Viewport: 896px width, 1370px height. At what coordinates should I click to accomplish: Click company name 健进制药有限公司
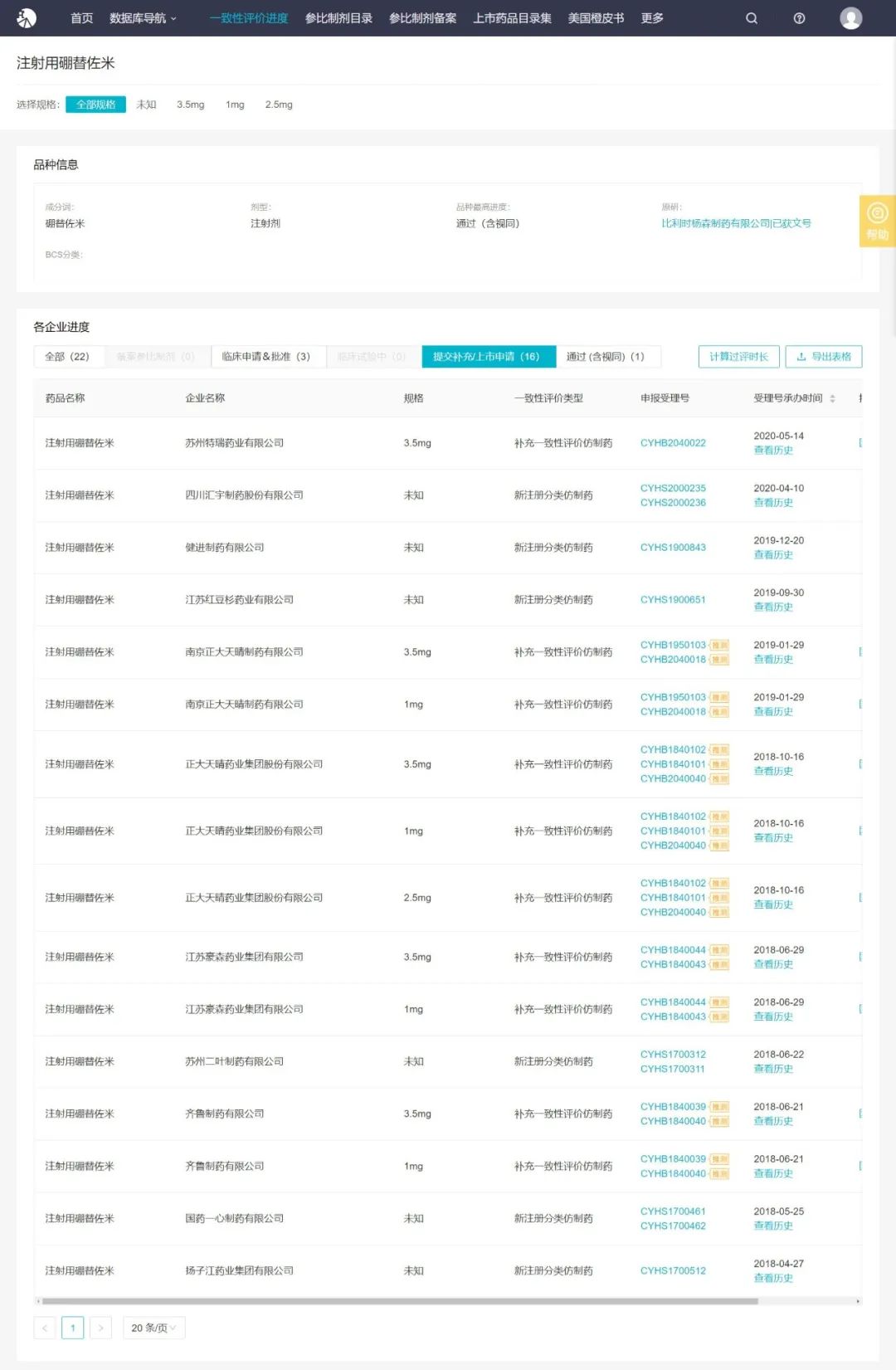(224, 548)
